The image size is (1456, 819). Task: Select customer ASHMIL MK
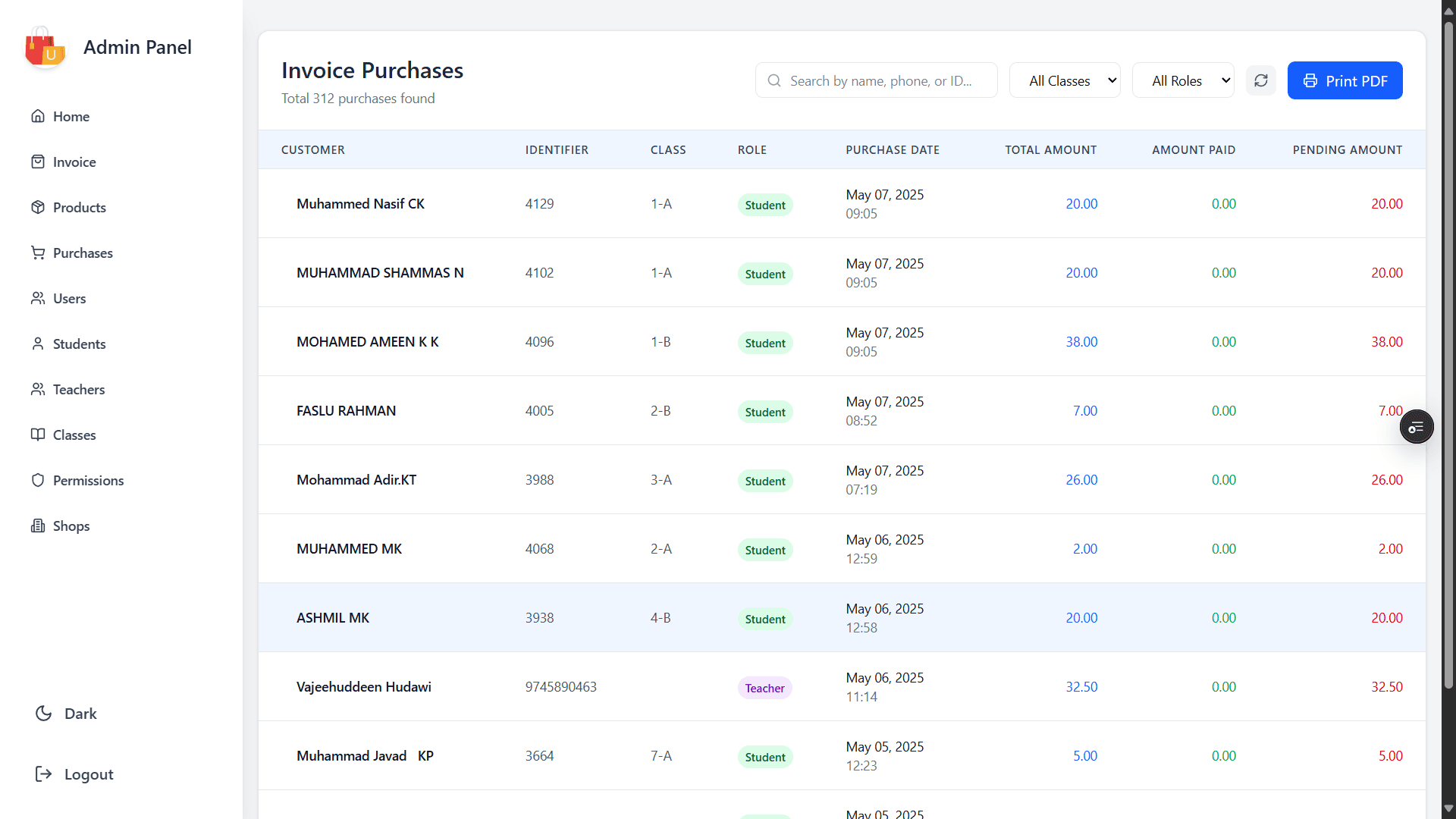pos(333,617)
